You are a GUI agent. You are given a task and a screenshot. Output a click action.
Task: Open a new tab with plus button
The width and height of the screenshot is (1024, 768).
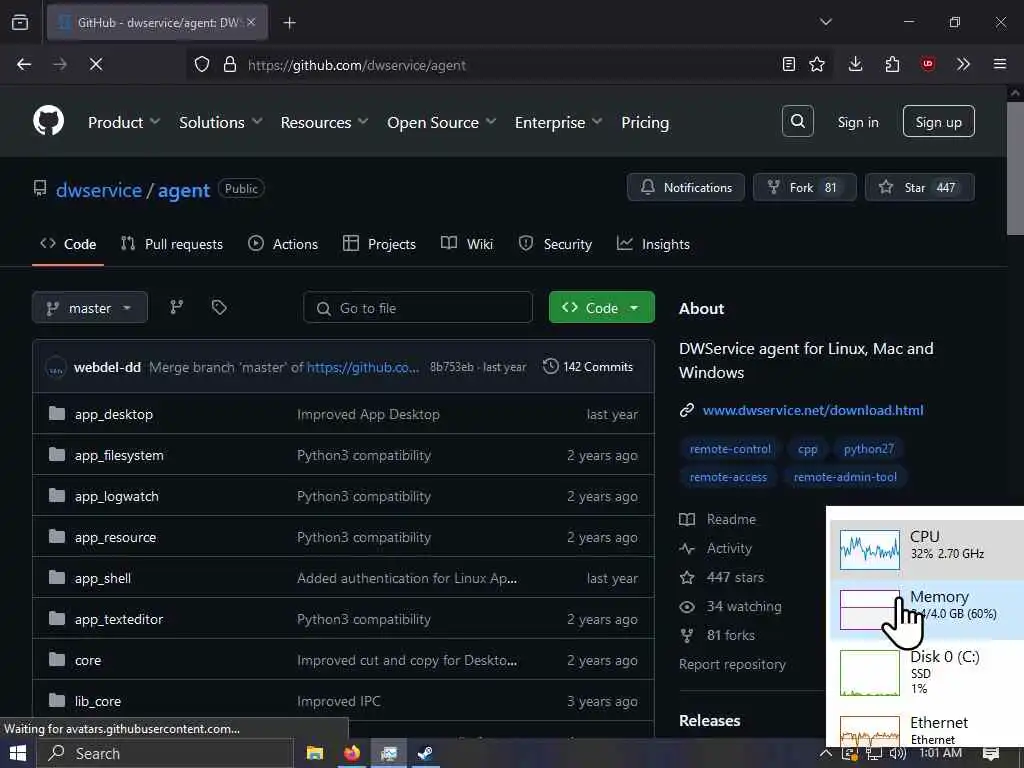click(289, 23)
